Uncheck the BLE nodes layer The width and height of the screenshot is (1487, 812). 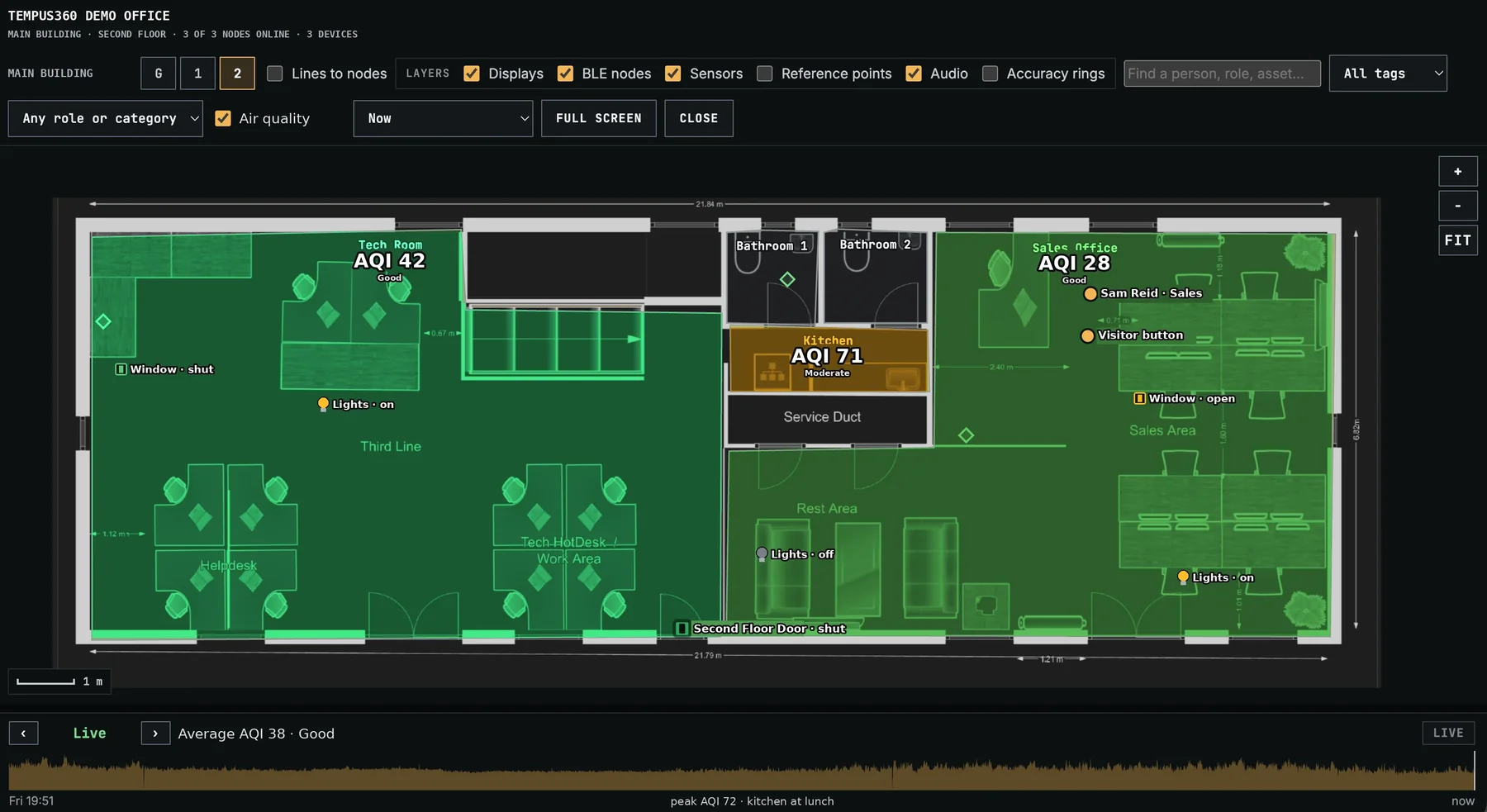[565, 74]
